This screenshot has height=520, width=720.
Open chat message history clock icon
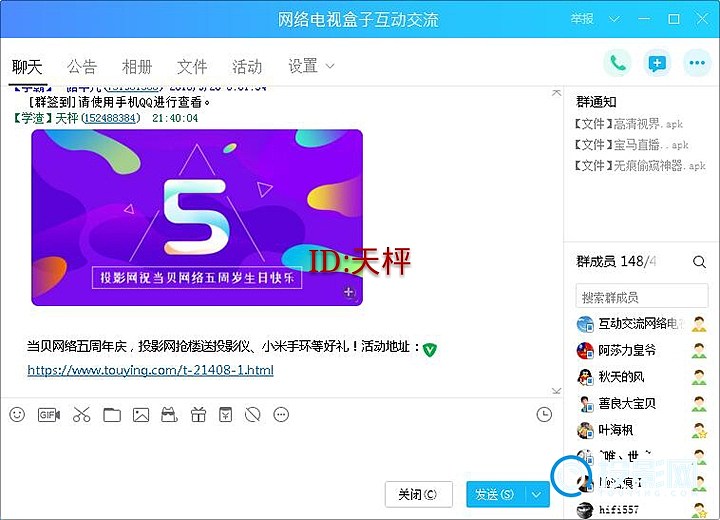(x=544, y=414)
